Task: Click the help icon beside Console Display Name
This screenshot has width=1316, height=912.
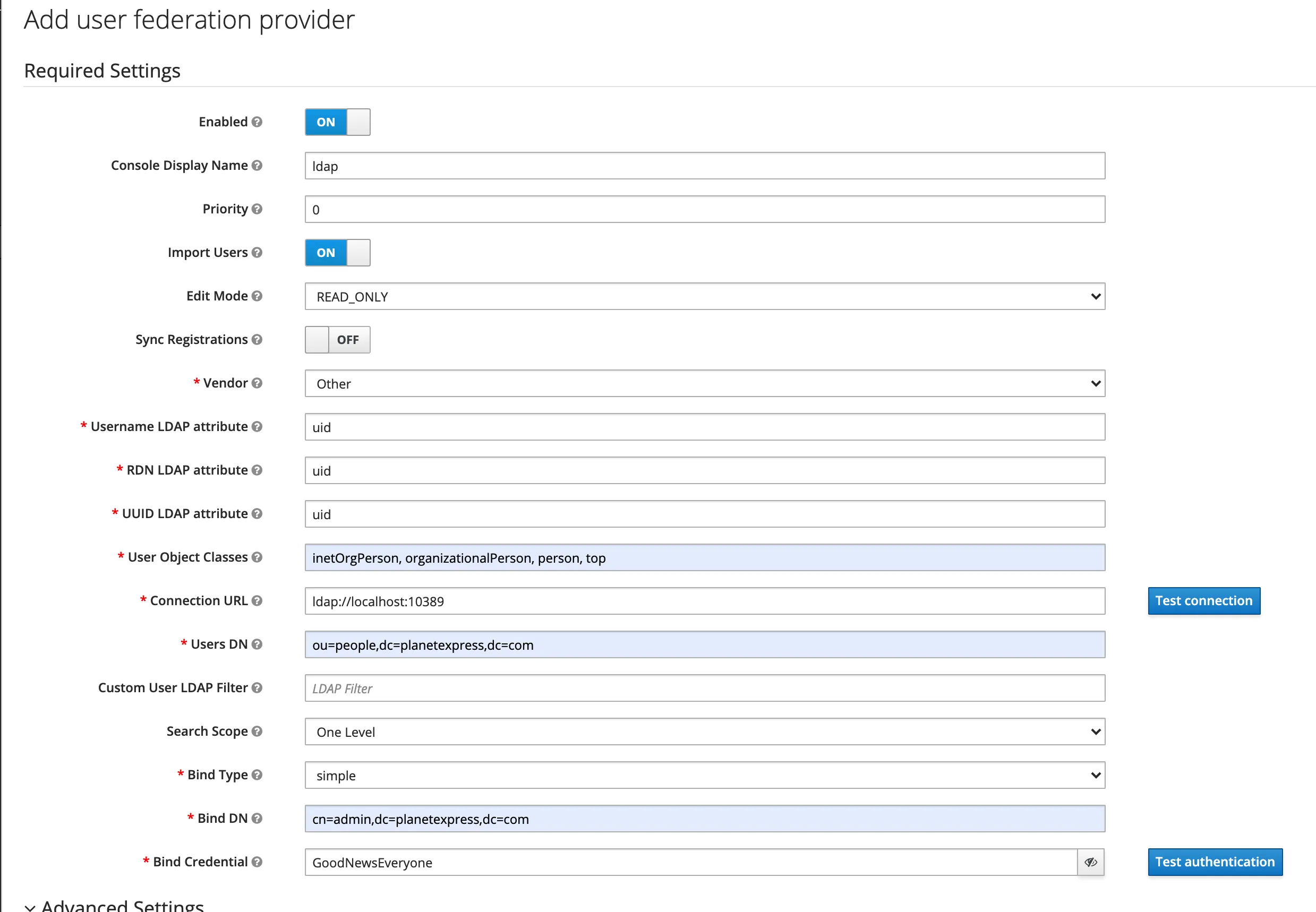Action: point(257,165)
